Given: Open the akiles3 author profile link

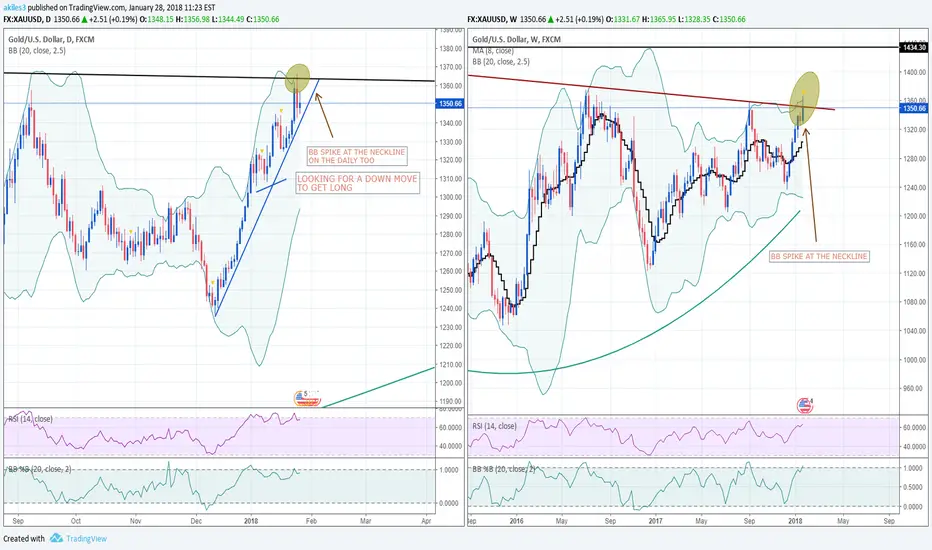Looking at the screenshot, I should pyautogui.click(x=14, y=8).
